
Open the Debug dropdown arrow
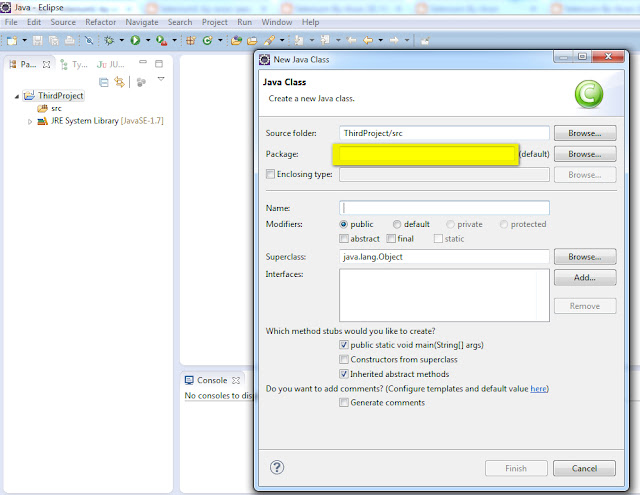tap(121, 40)
